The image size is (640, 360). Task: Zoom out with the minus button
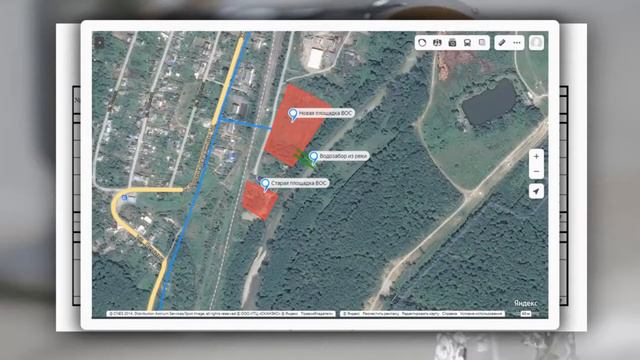click(x=536, y=171)
